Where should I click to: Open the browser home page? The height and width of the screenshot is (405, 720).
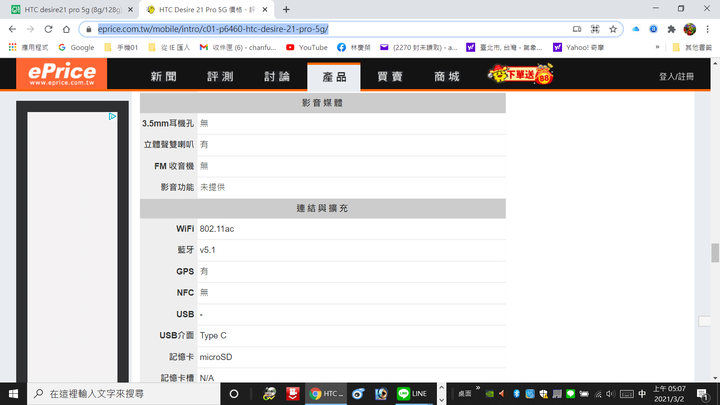(x=66, y=29)
